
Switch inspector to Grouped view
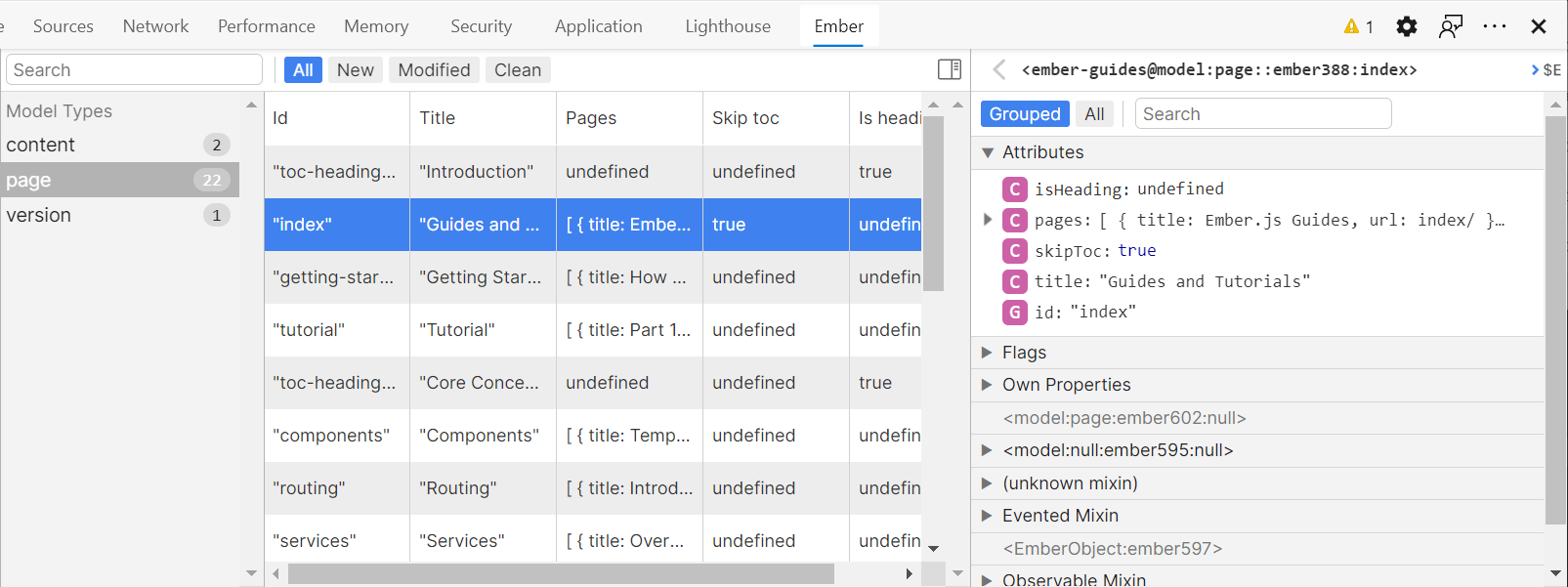pos(1024,114)
